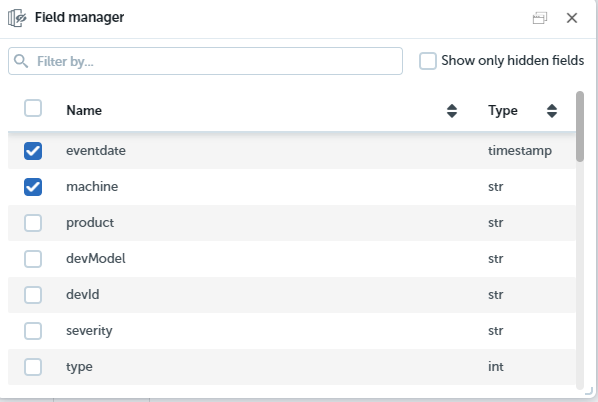This screenshot has height=402, width=598.
Task: Click the window restore icon in the header
Action: coord(540,18)
